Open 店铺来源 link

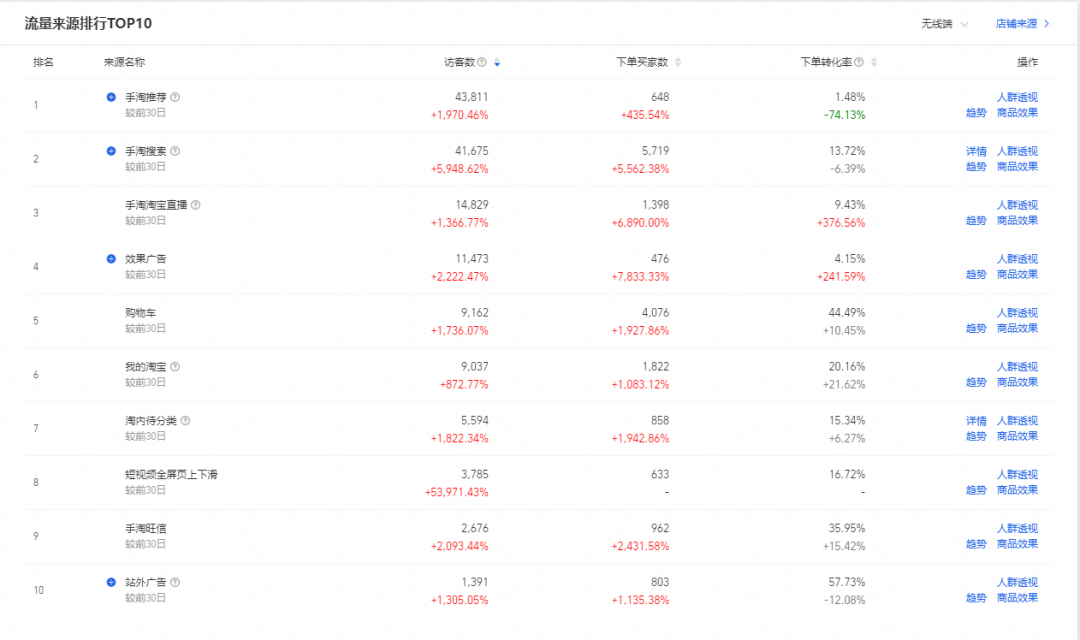1022,23
